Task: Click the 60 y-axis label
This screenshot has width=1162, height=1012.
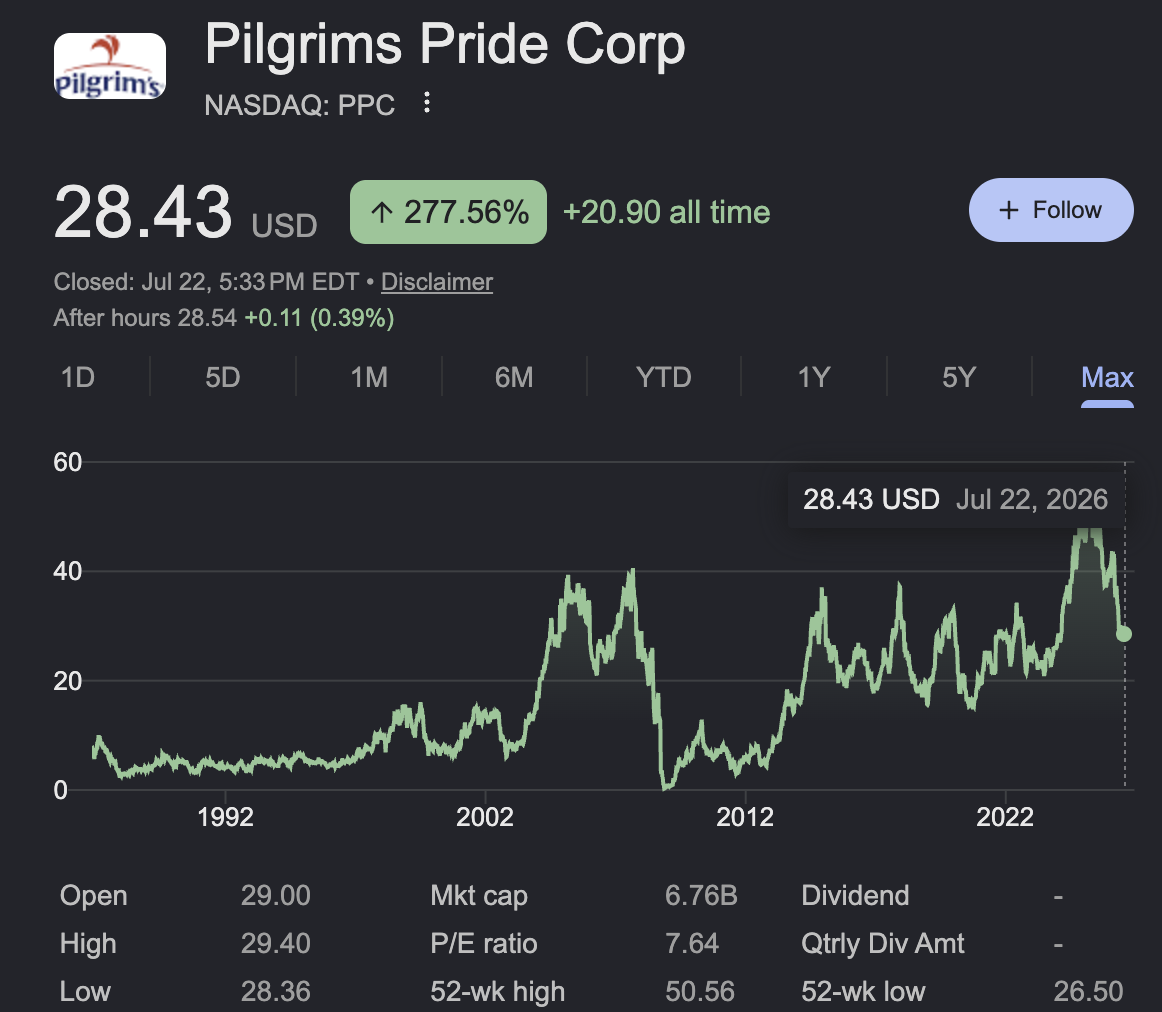Action: (67, 462)
